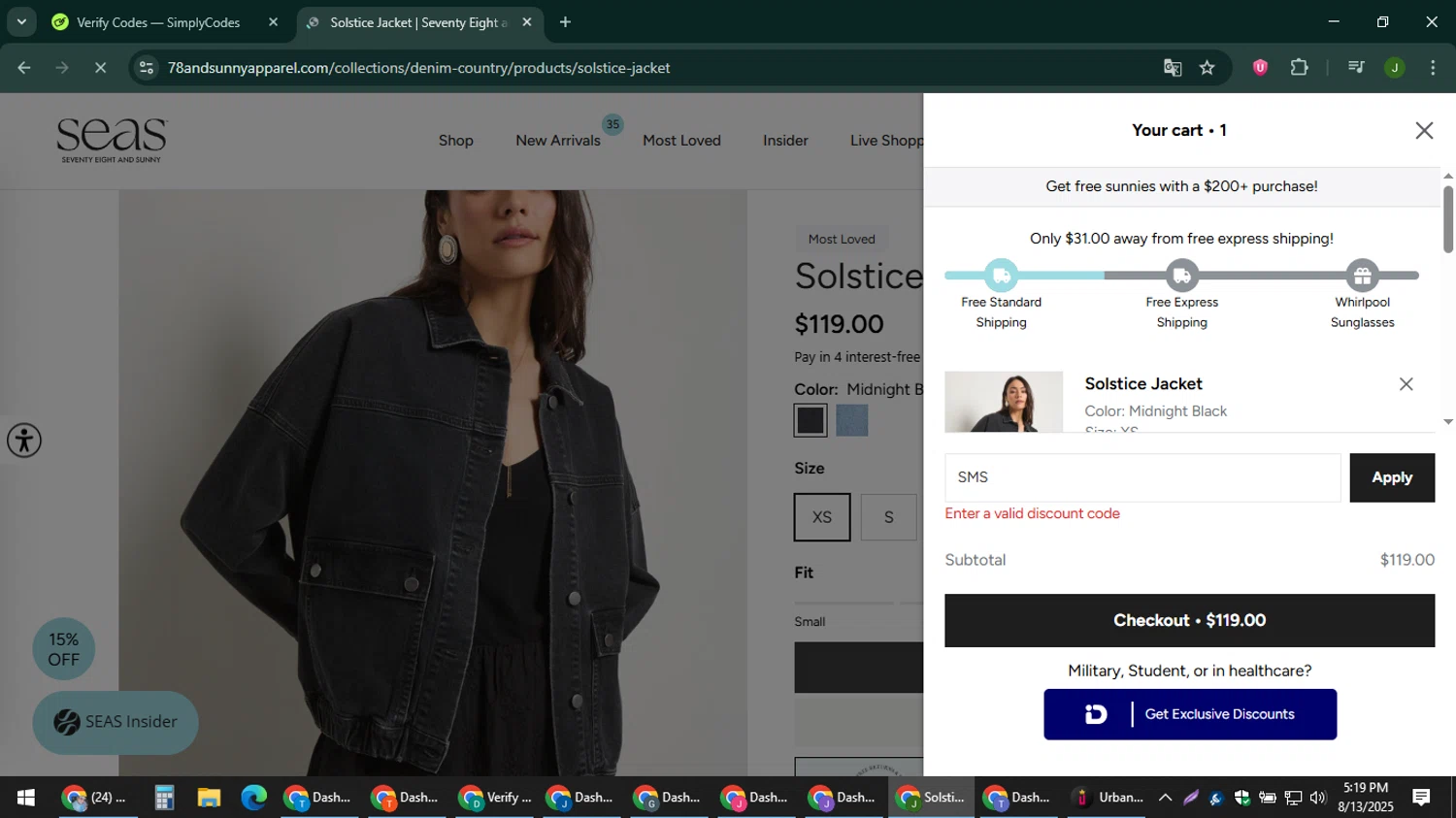Open the media control icon in Chrome toolbar

[1356, 67]
